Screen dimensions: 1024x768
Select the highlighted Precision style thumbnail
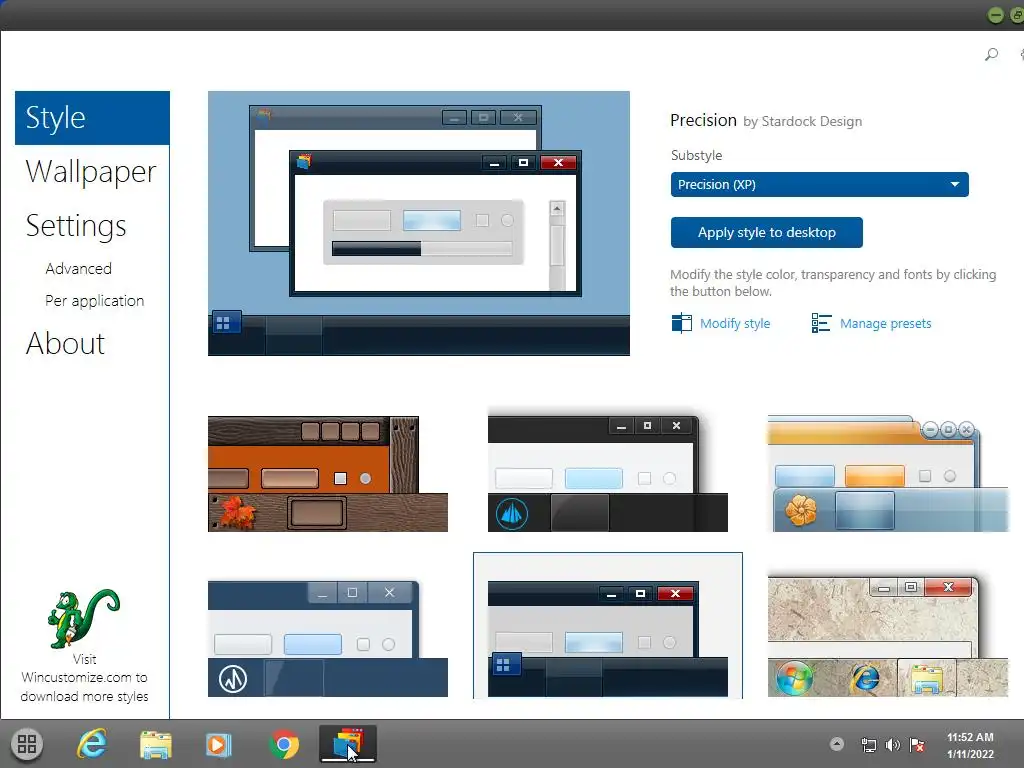607,626
